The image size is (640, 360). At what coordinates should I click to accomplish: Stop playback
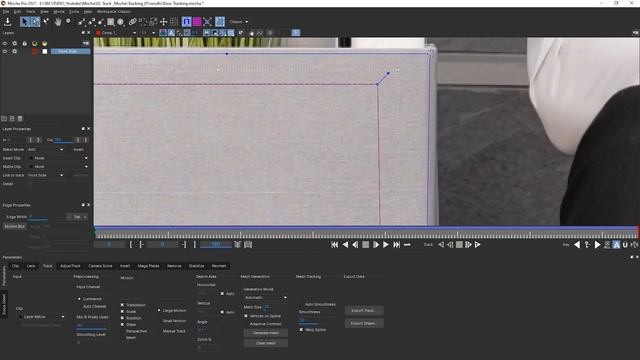click(366, 244)
